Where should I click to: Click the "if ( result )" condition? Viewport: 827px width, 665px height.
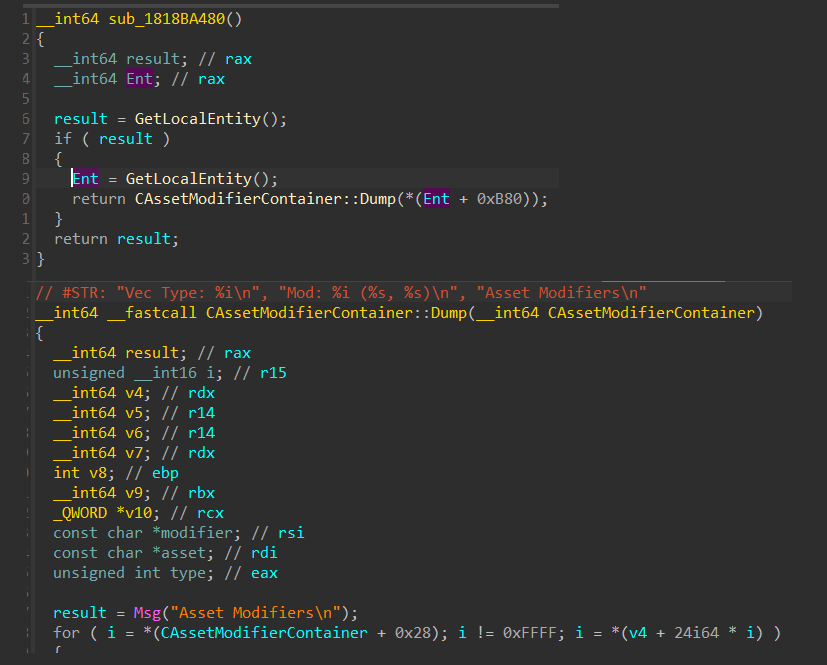[x=111, y=139]
